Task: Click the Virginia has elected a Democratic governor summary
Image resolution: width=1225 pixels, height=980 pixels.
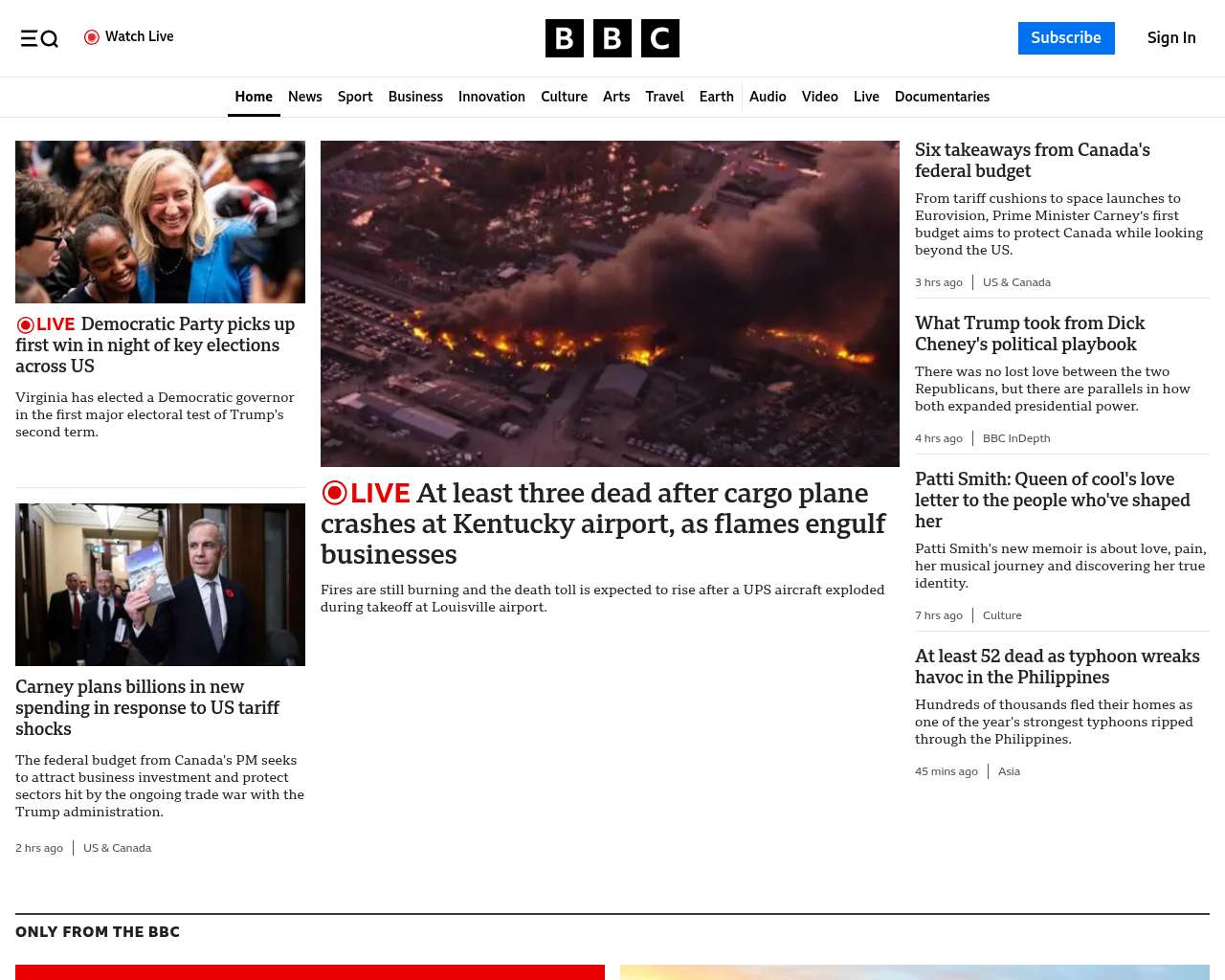Action: coord(155,414)
